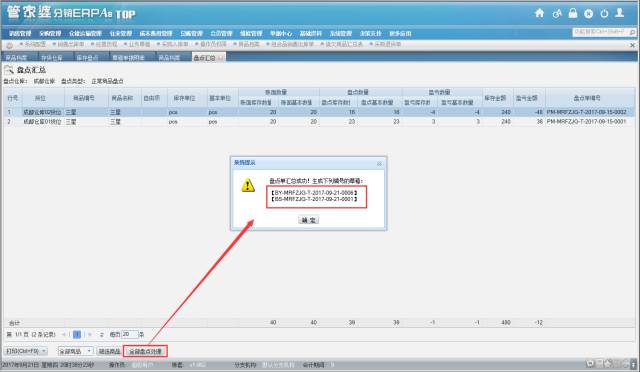
Task: Close the 系统提示 dialog with its X
Action: (x=379, y=163)
